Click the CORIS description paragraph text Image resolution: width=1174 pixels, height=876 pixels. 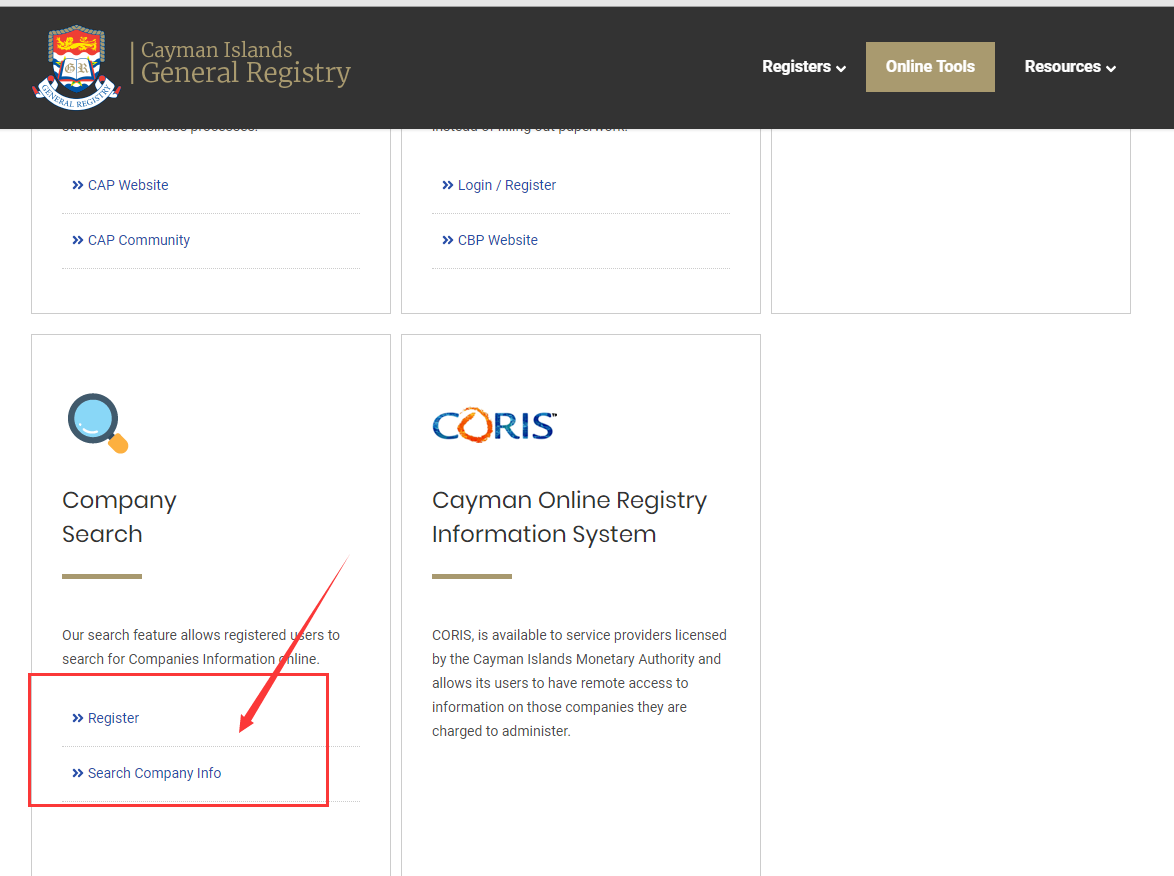point(580,683)
